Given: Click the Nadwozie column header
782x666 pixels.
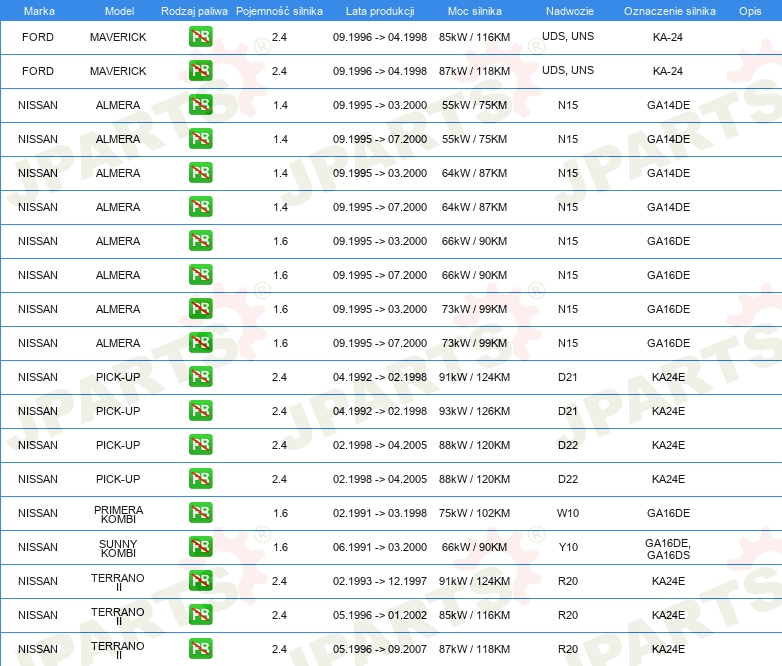Looking at the screenshot, I should click(570, 11).
